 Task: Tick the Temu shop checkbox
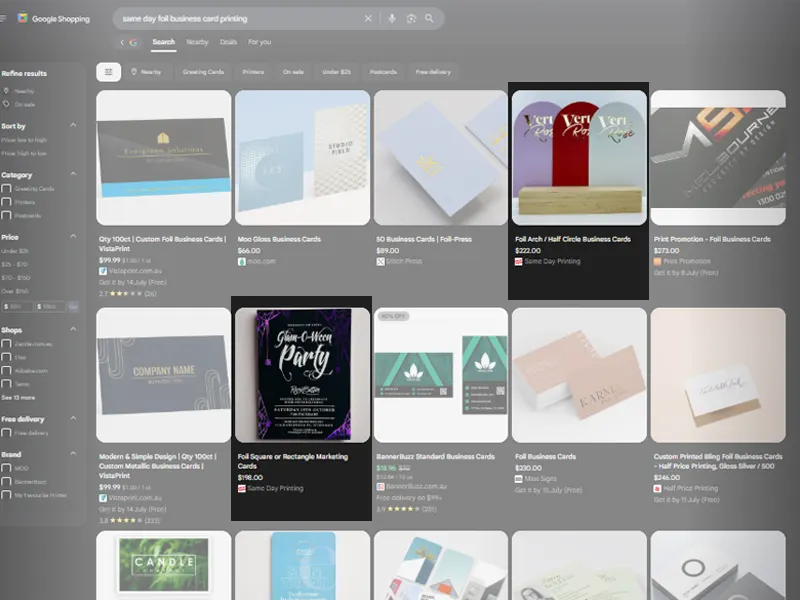6,384
